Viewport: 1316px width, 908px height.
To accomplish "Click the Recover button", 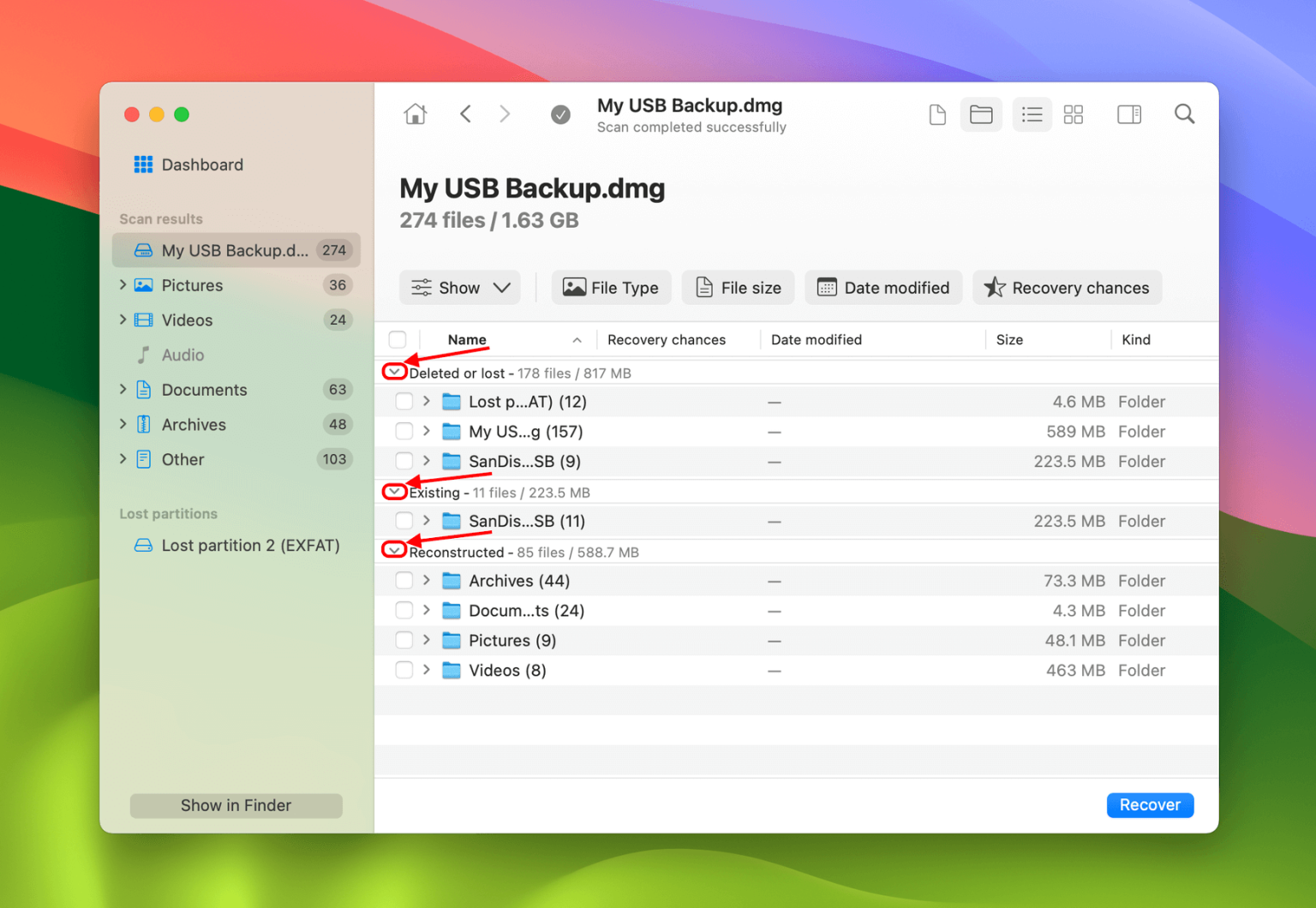I will click(x=1150, y=804).
